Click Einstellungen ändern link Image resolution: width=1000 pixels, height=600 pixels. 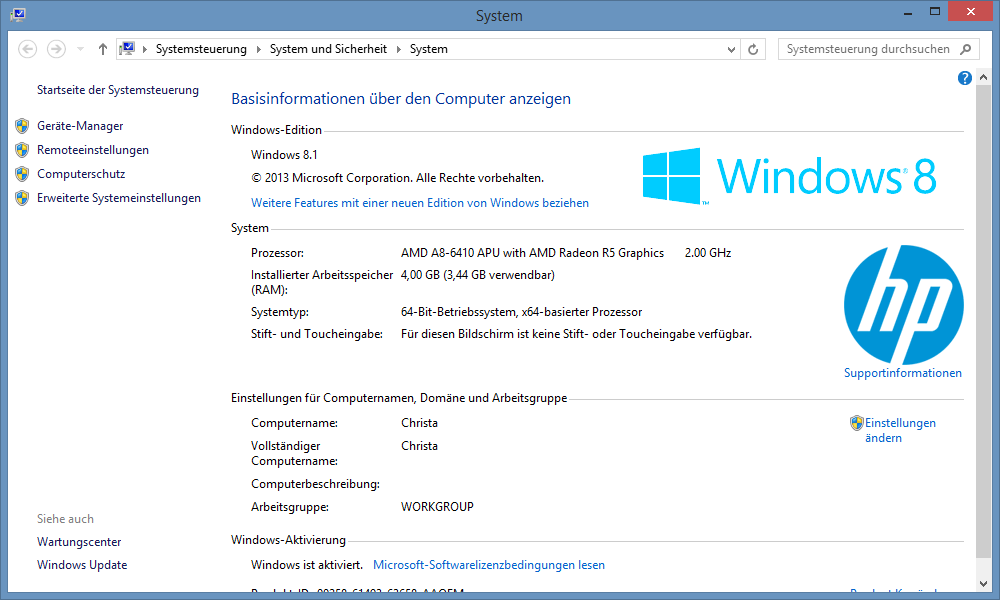900,430
